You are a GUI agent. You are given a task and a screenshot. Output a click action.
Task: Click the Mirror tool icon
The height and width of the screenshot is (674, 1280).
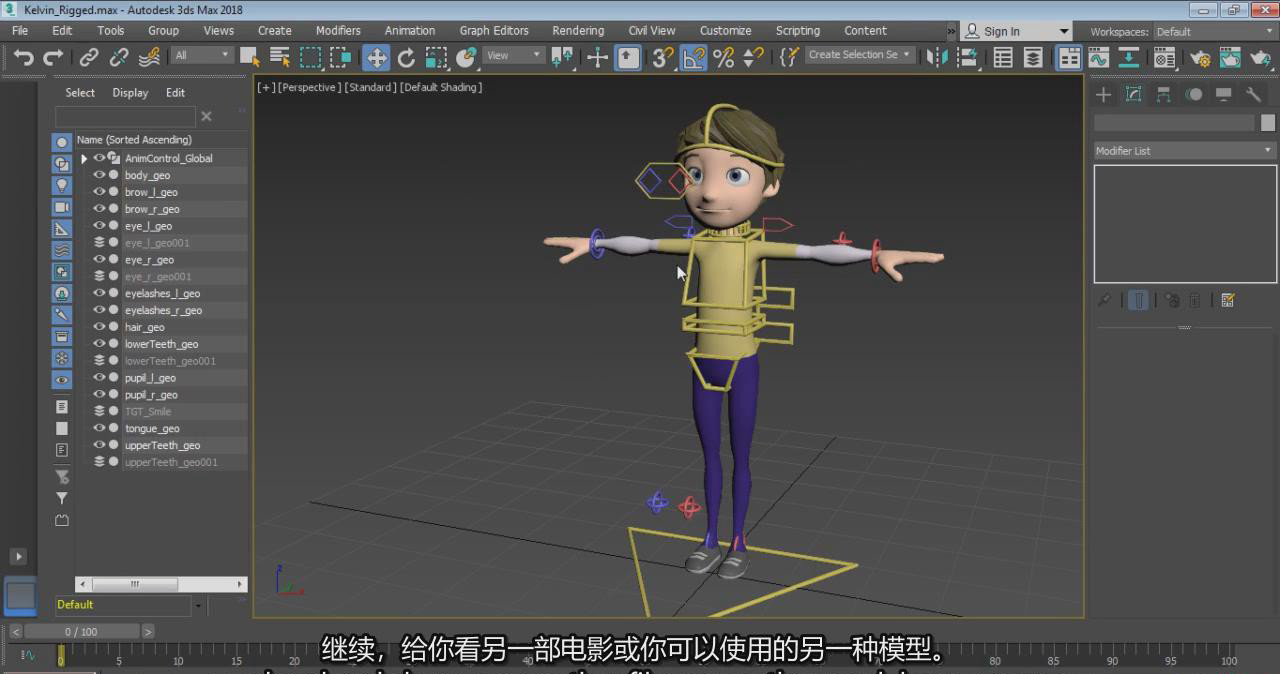click(x=937, y=57)
